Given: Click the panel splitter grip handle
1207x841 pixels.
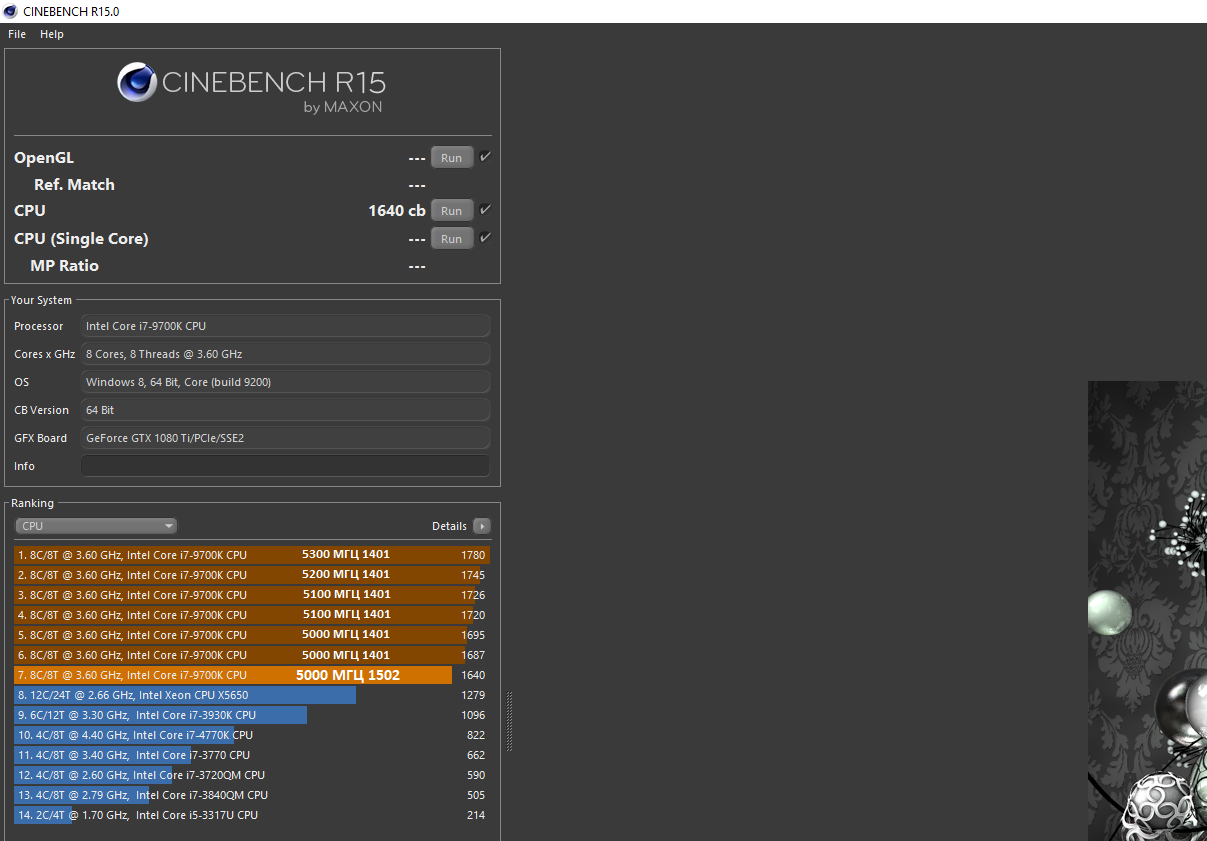Looking at the screenshot, I should point(509,721).
